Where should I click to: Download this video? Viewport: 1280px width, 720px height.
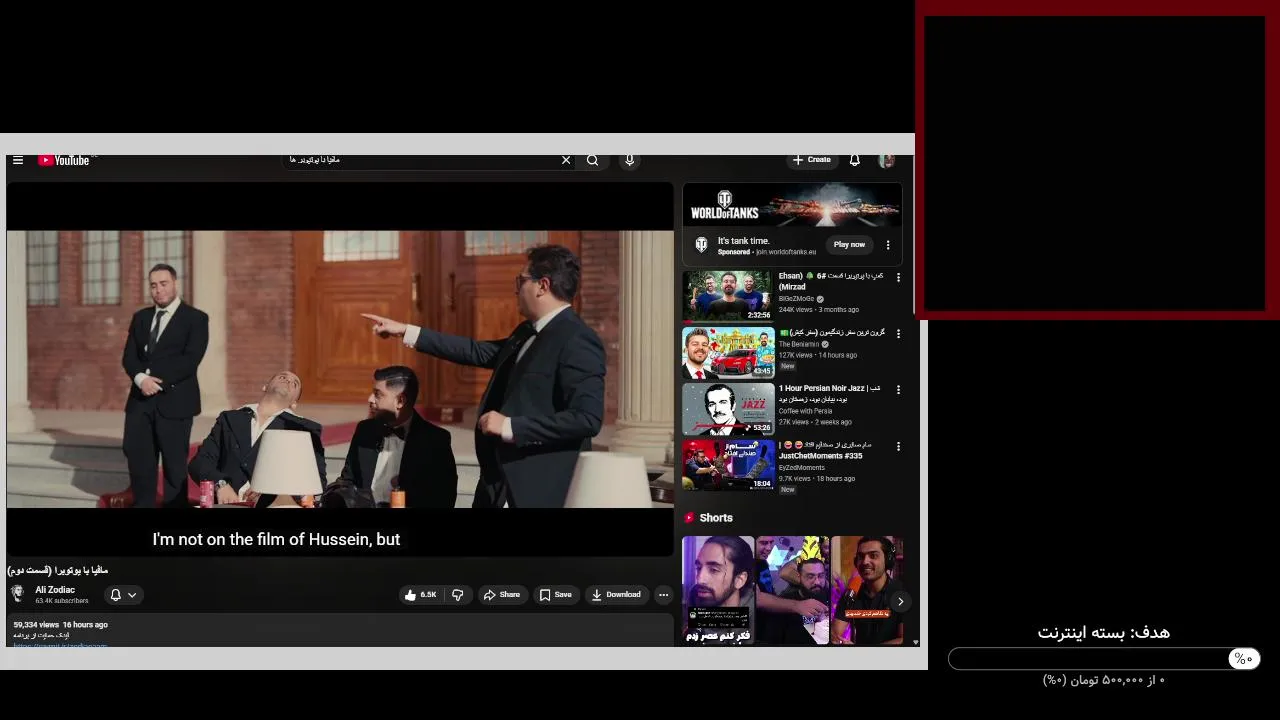click(x=616, y=595)
